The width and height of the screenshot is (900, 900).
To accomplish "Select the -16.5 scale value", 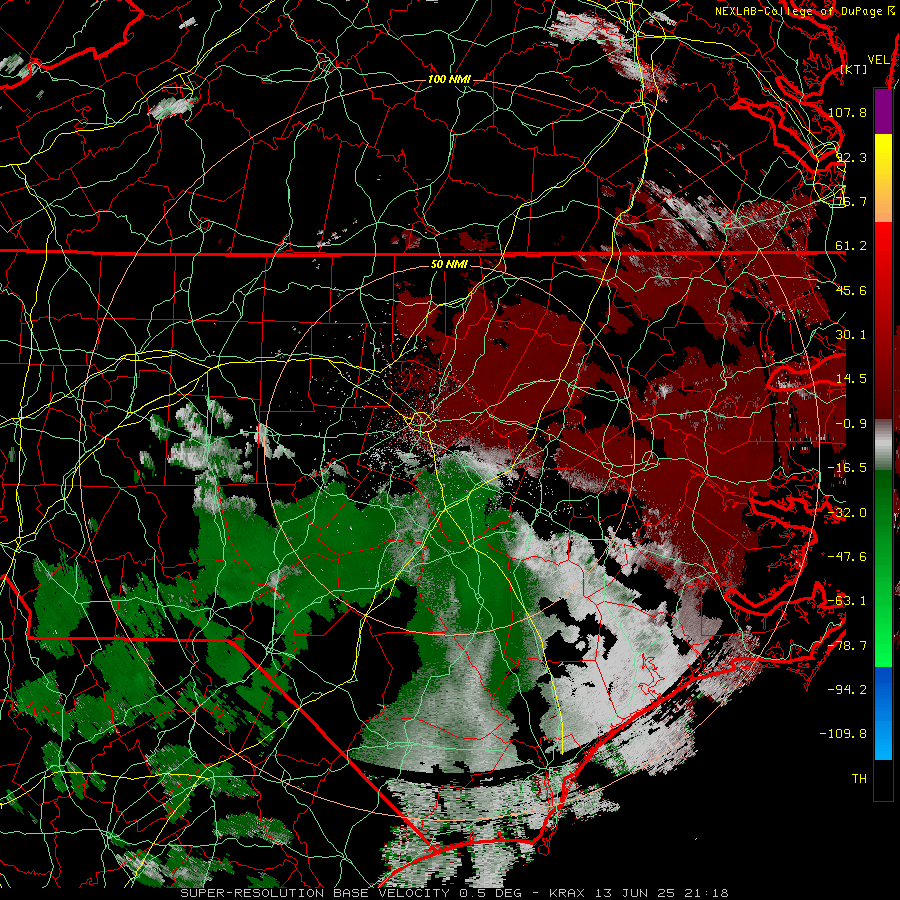I will [847, 468].
